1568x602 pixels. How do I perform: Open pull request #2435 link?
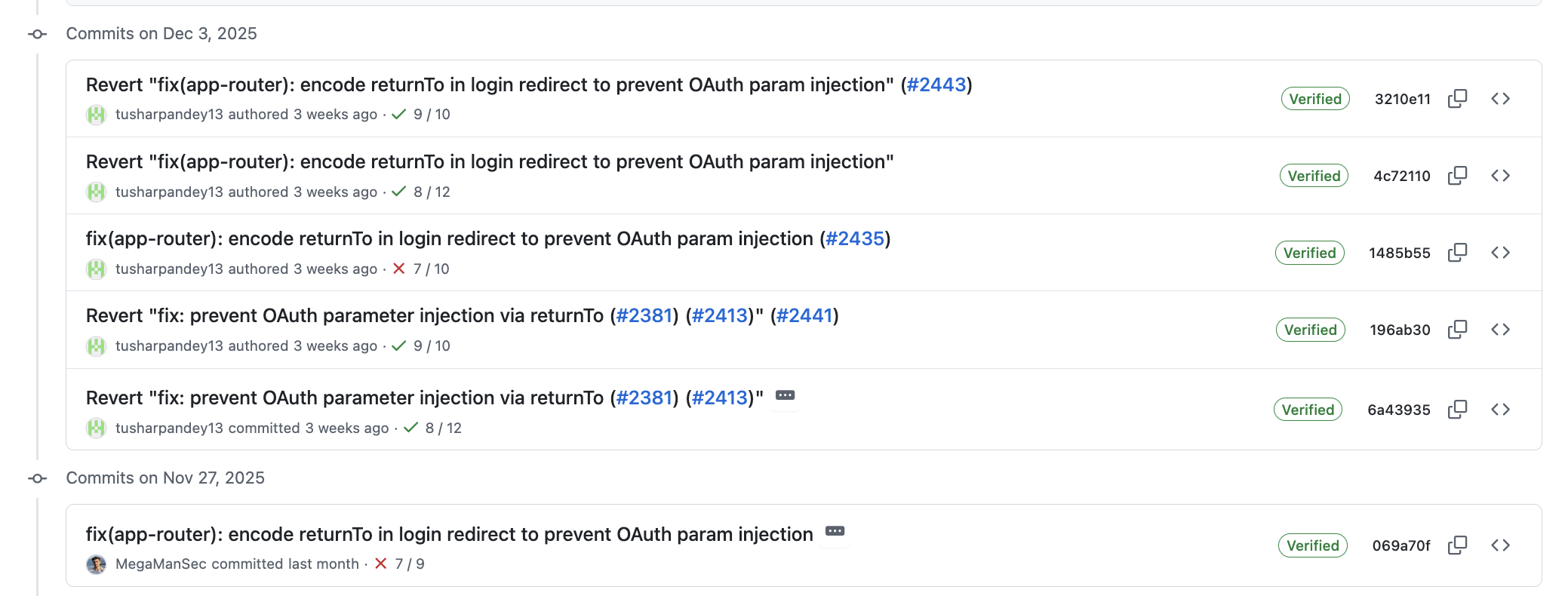[855, 238]
